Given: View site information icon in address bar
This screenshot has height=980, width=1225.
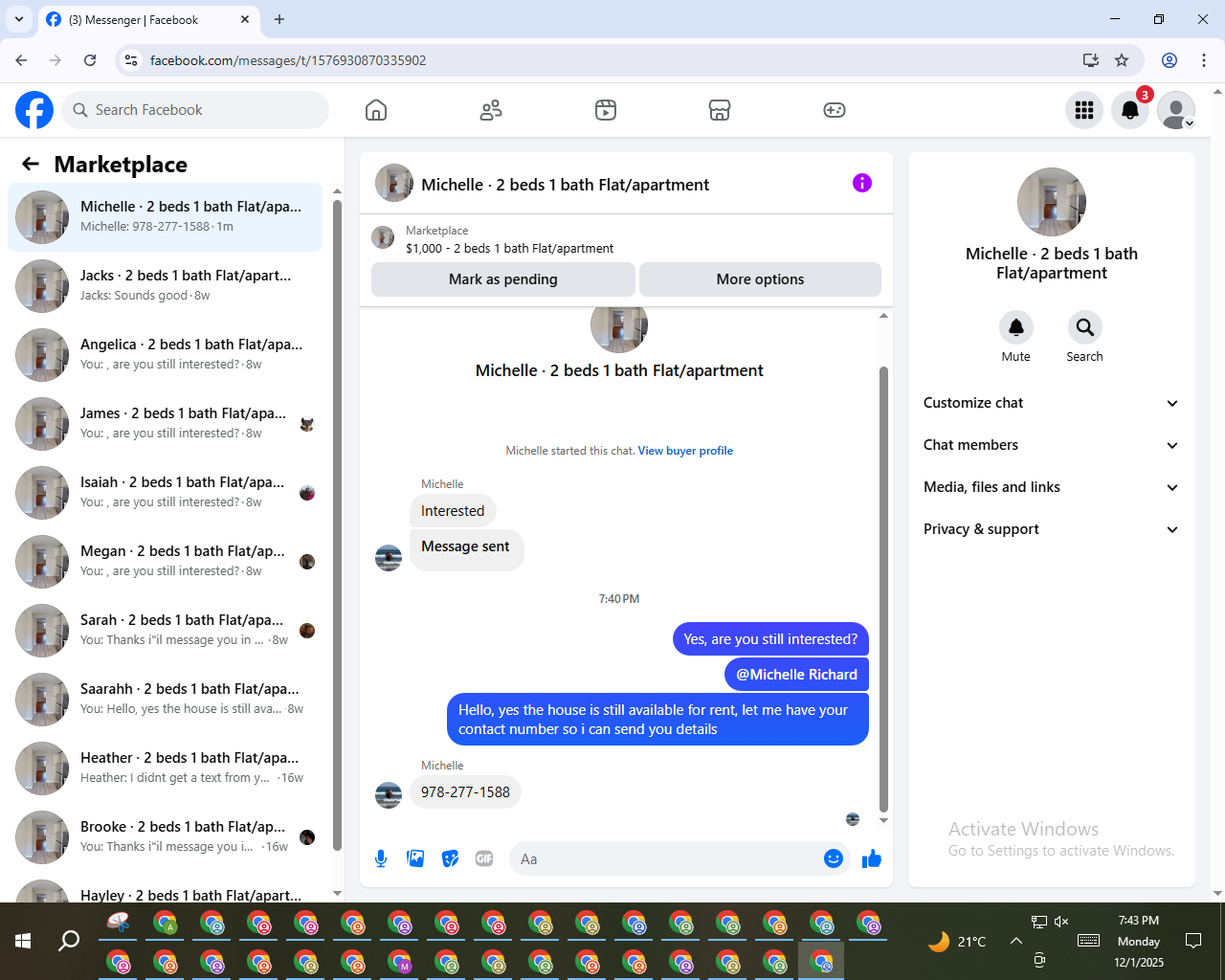Looking at the screenshot, I should [x=131, y=60].
